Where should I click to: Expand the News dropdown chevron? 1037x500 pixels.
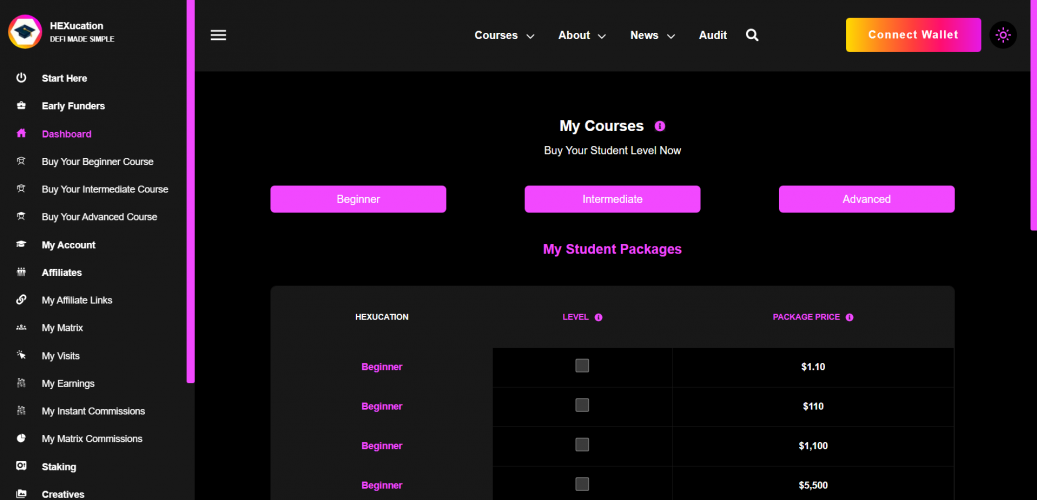pos(671,36)
